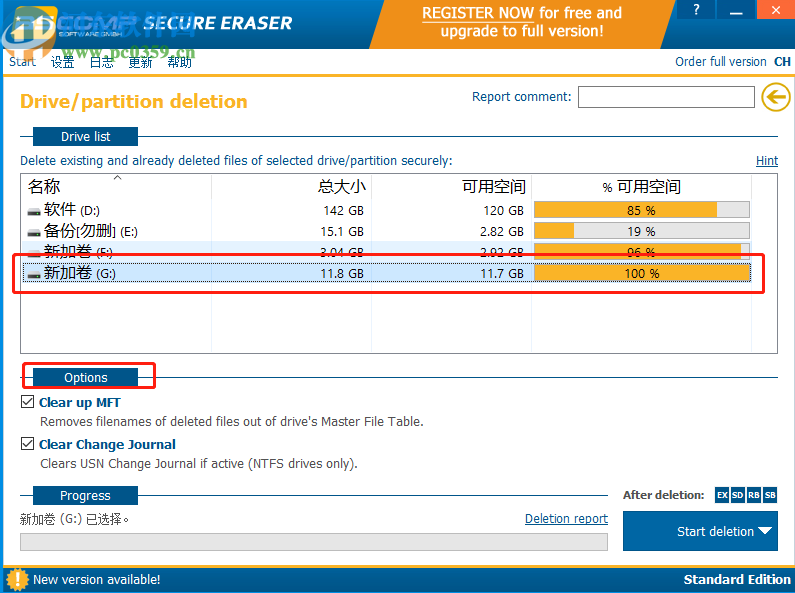Click the empty deletion progress bar

coord(314,542)
